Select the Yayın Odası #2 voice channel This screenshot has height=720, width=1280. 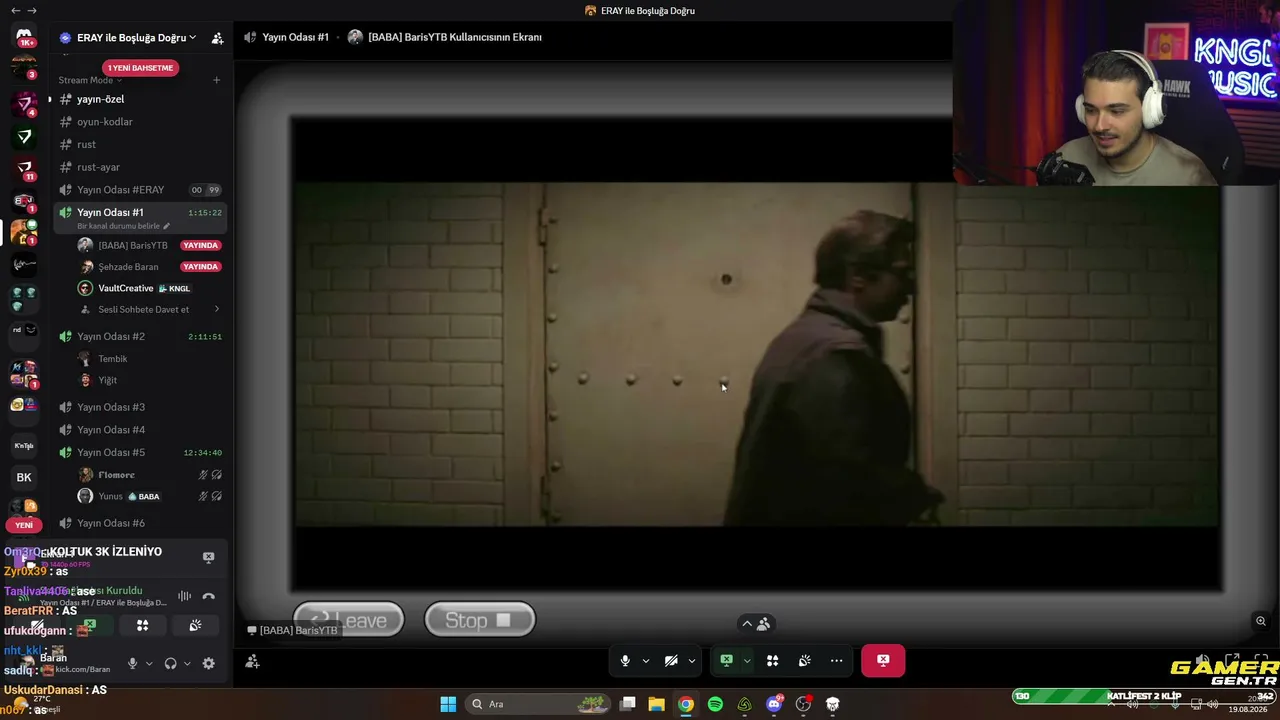point(139,336)
